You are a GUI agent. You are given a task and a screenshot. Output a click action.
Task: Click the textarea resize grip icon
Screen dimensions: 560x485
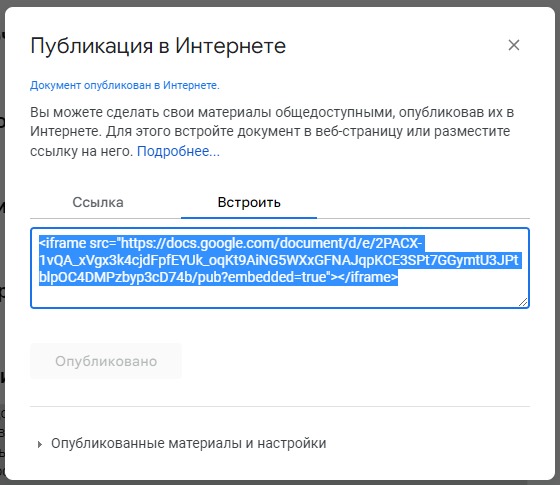(523, 302)
